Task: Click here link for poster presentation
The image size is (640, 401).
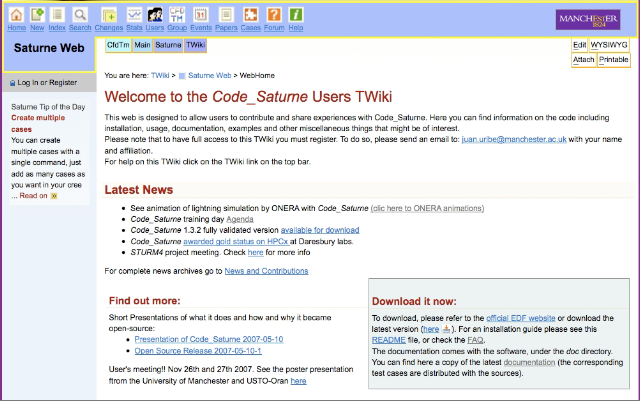Action: point(298,381)
